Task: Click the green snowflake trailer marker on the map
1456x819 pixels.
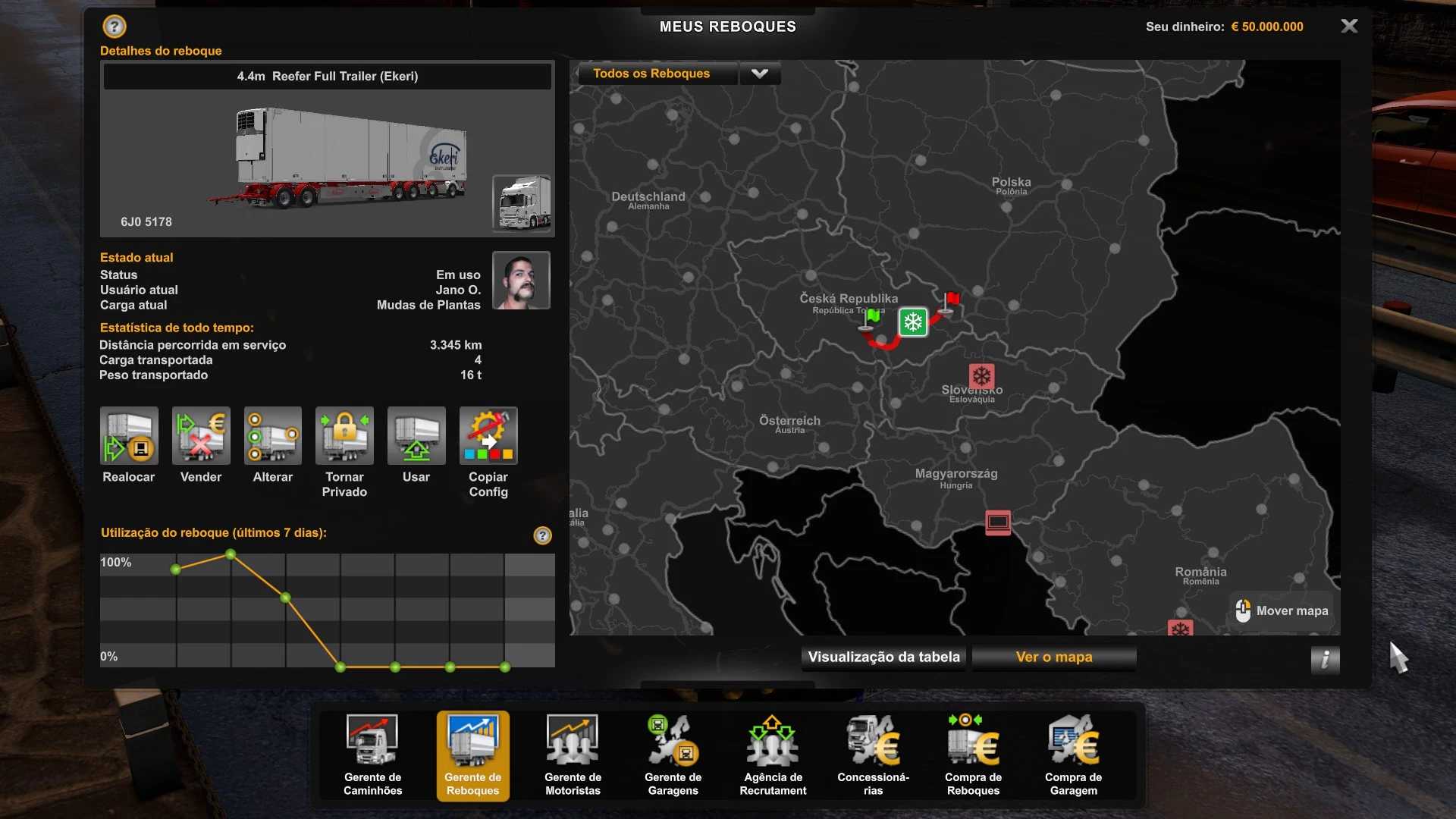Action: pyautogui.click(x=913, y=322)
